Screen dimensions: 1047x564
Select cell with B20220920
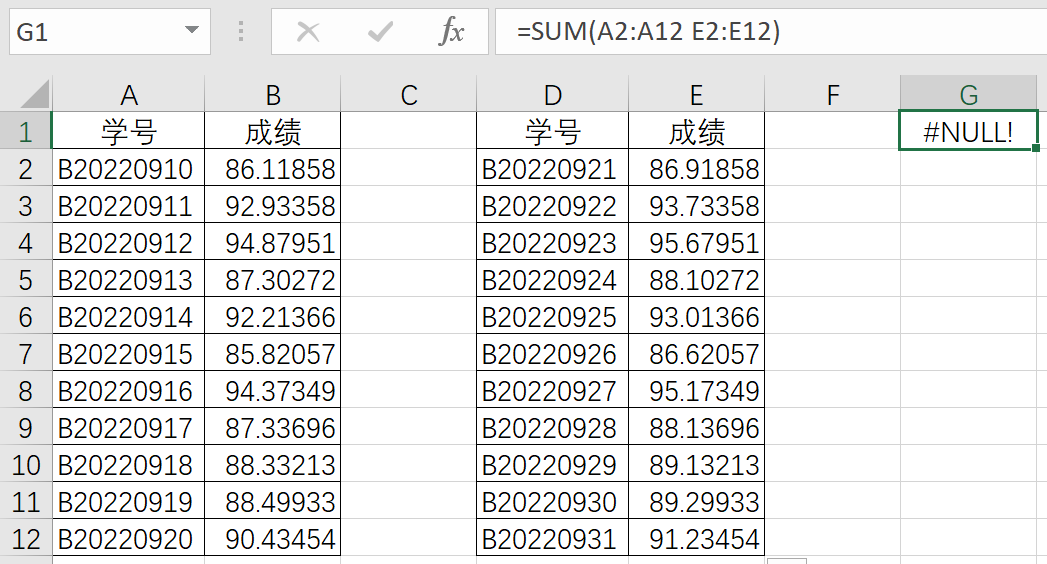[x=129, y=538]
